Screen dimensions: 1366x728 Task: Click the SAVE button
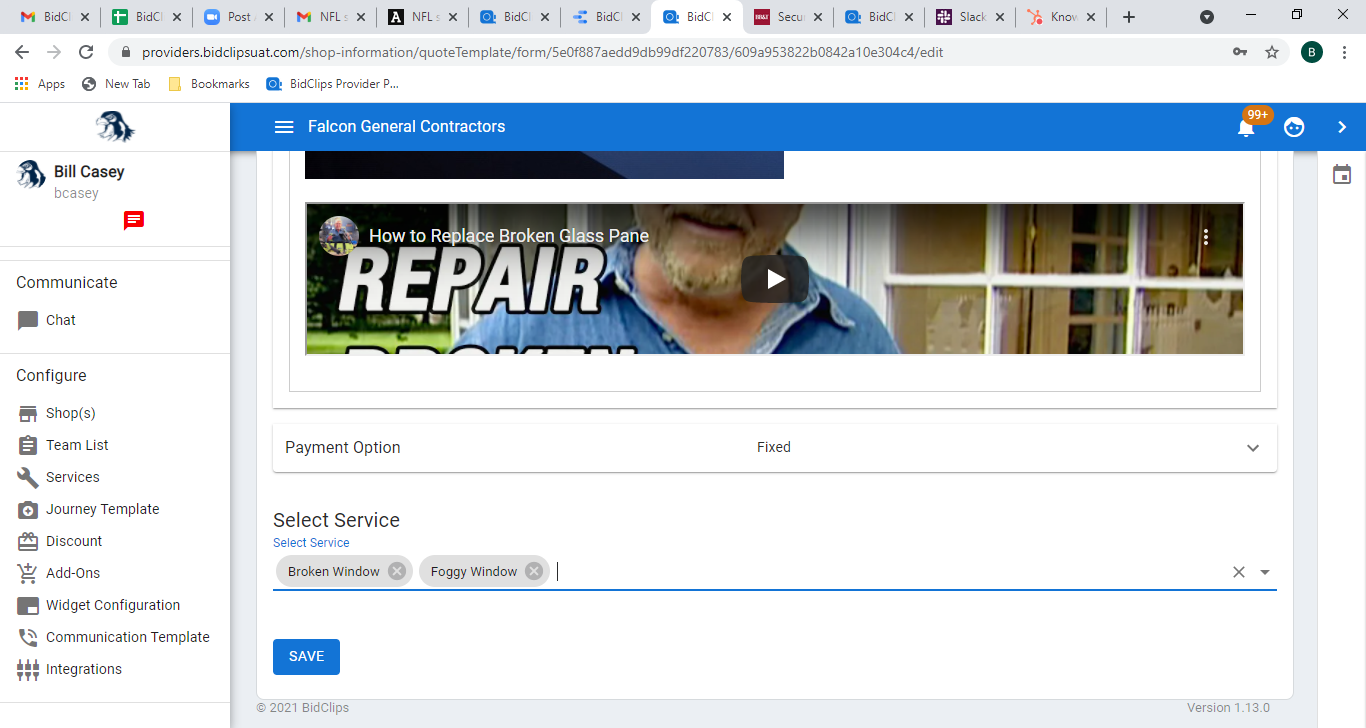(306, 657)
